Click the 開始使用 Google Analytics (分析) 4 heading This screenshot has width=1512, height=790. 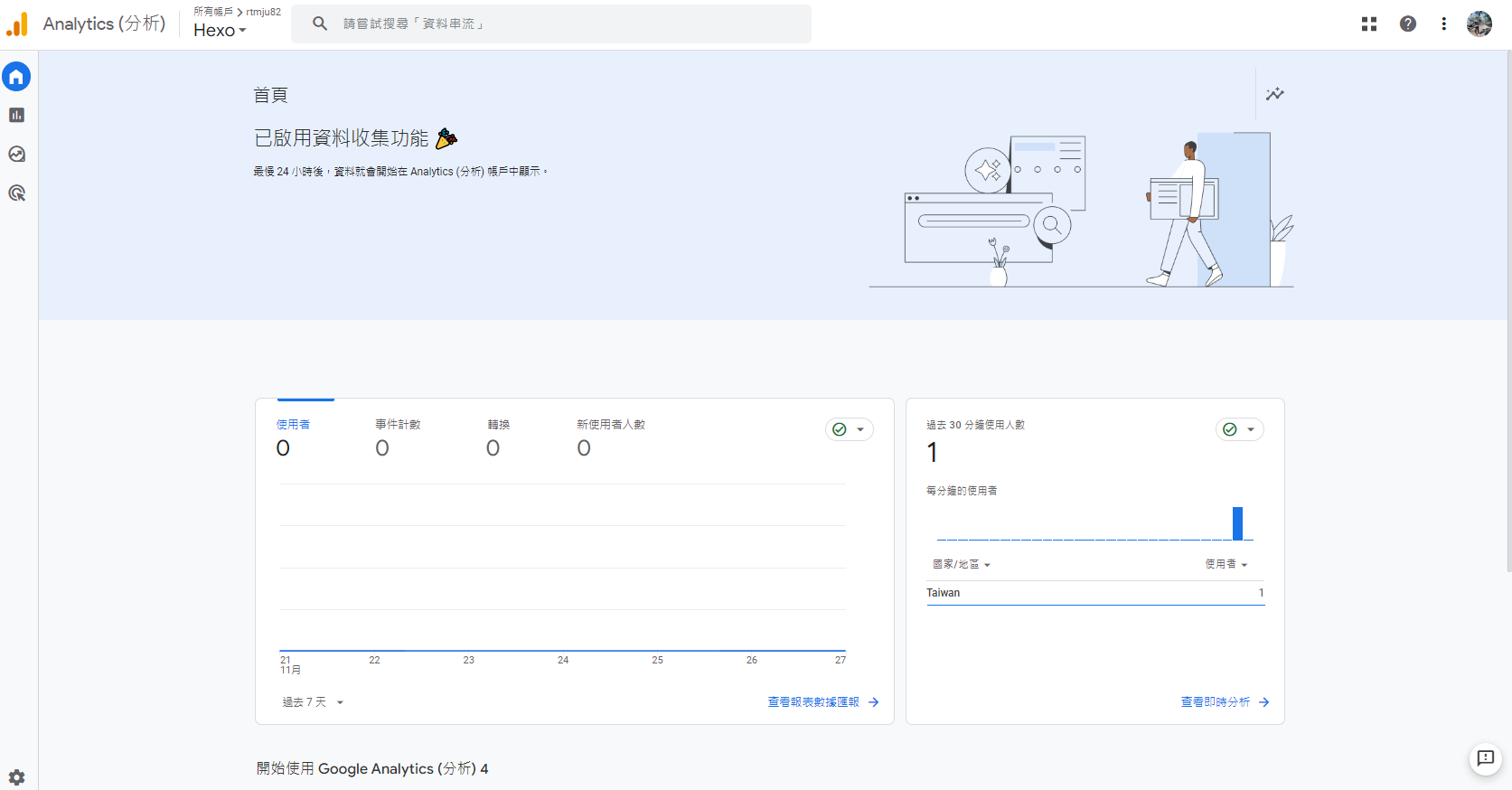(x=372, y=768)
